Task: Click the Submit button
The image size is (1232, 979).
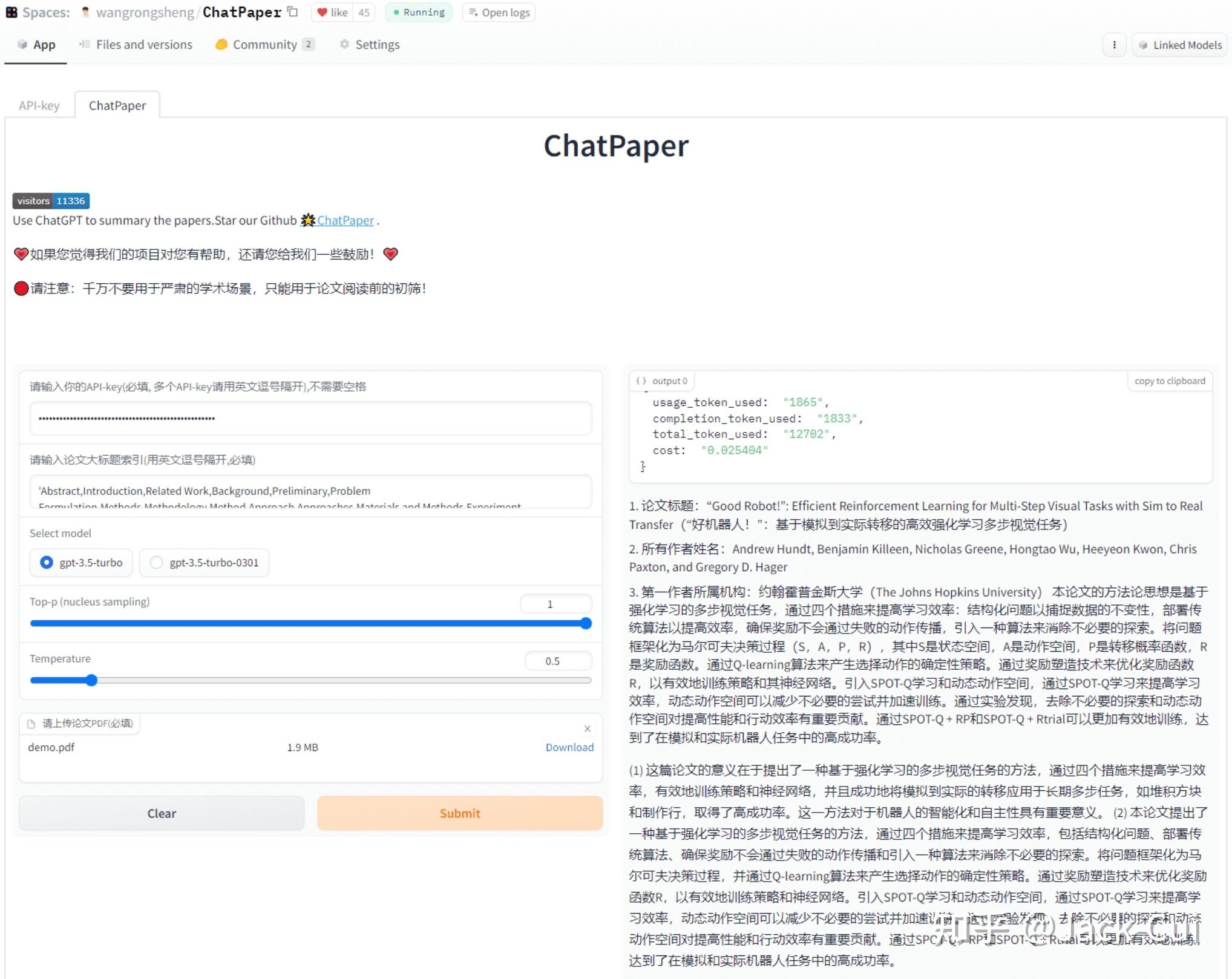Action: pos(460,813)
